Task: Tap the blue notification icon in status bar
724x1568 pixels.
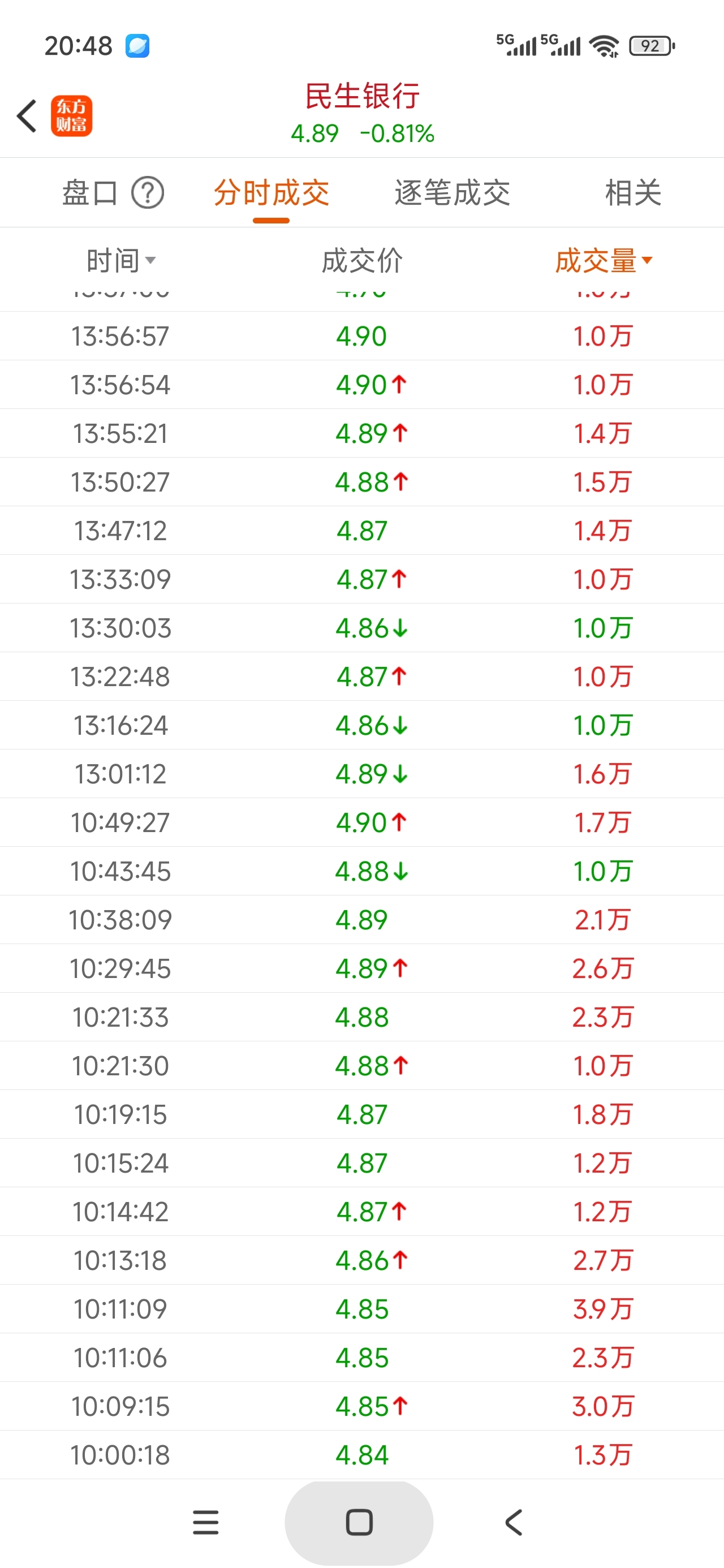Action: [x=137, y=46]
